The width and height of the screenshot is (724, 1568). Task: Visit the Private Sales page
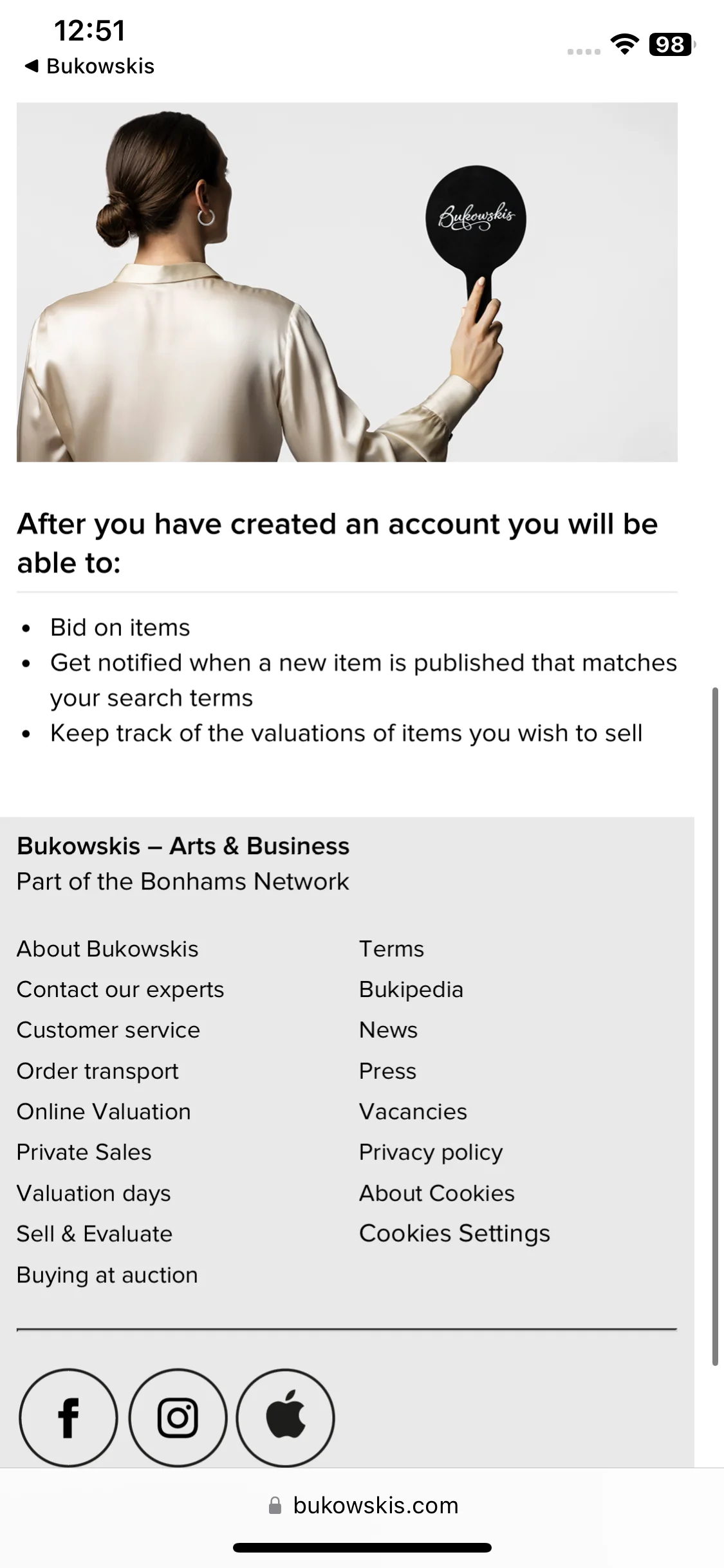tap(84, 1152)
